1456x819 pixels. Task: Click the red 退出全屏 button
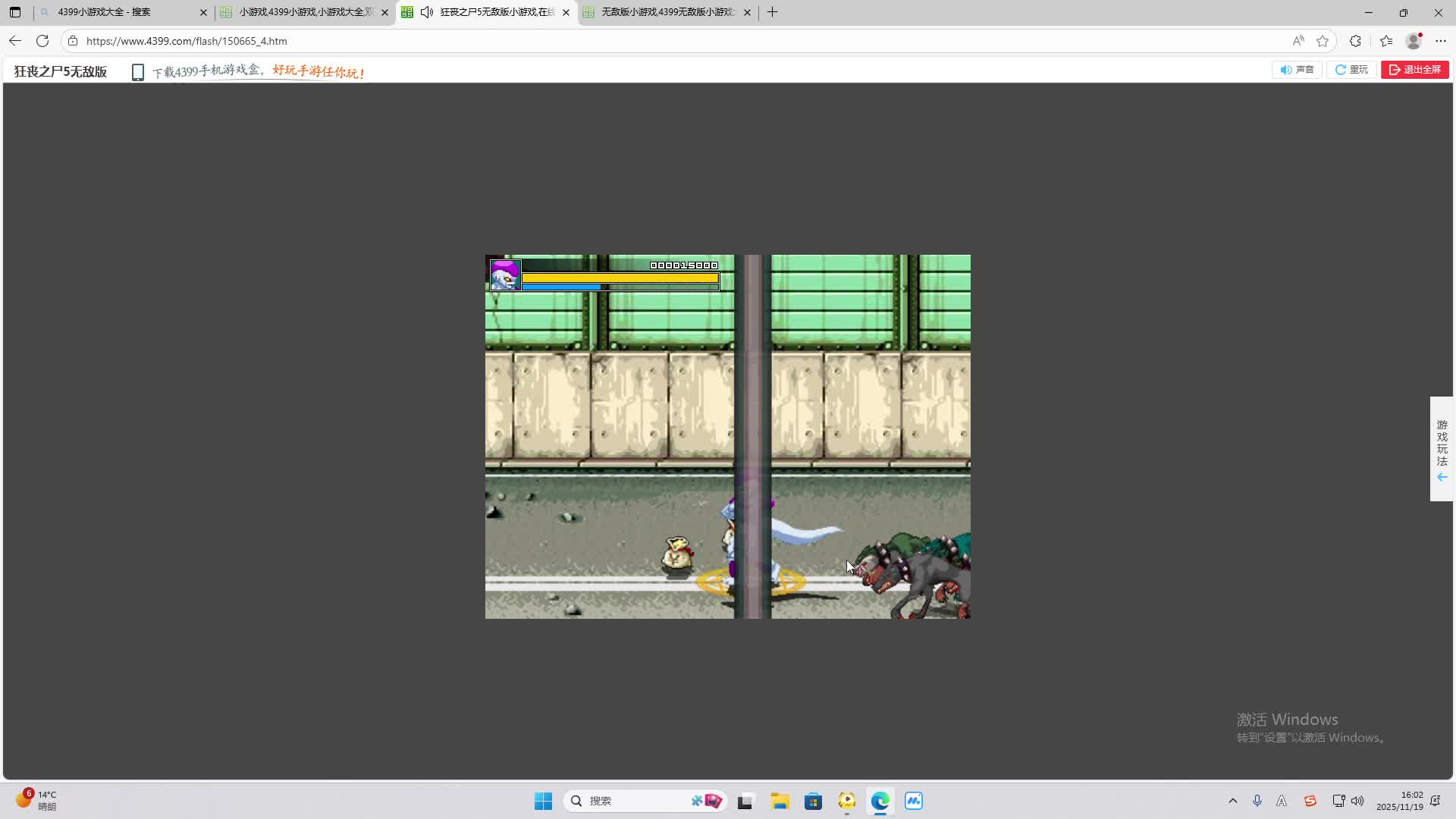click(x=1414, y=70)
